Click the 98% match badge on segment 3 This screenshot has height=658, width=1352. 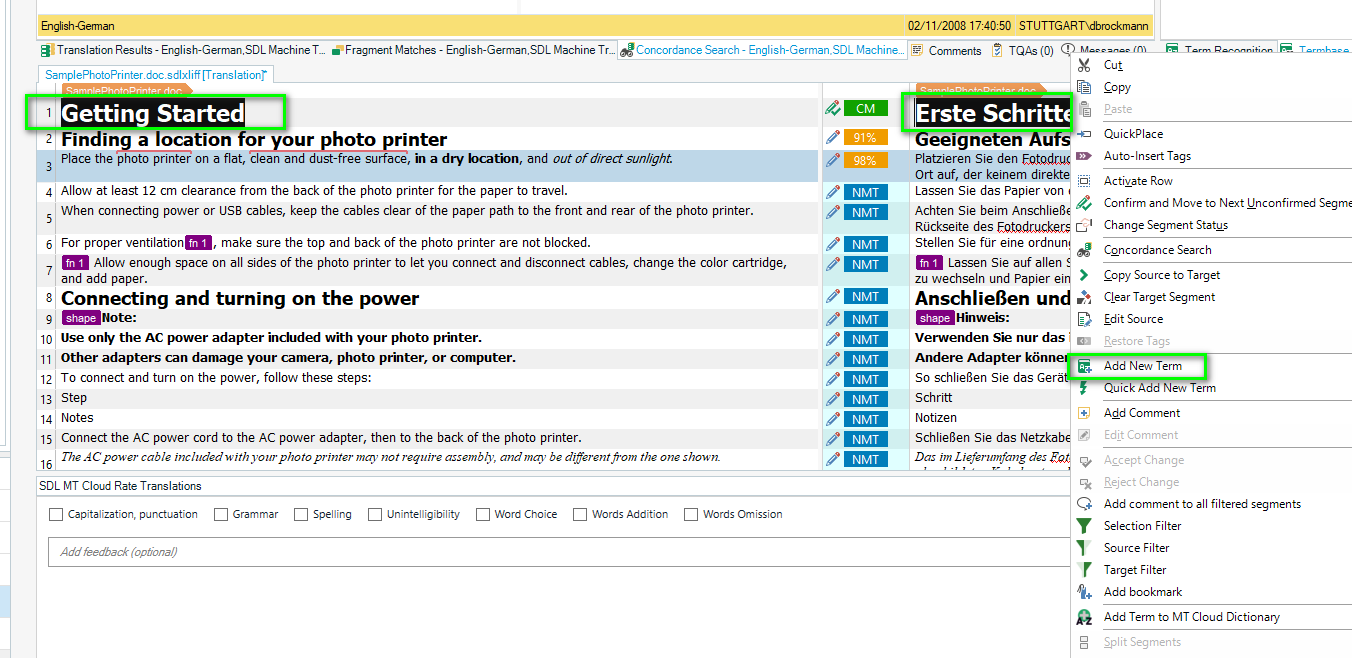click(865, 160)
